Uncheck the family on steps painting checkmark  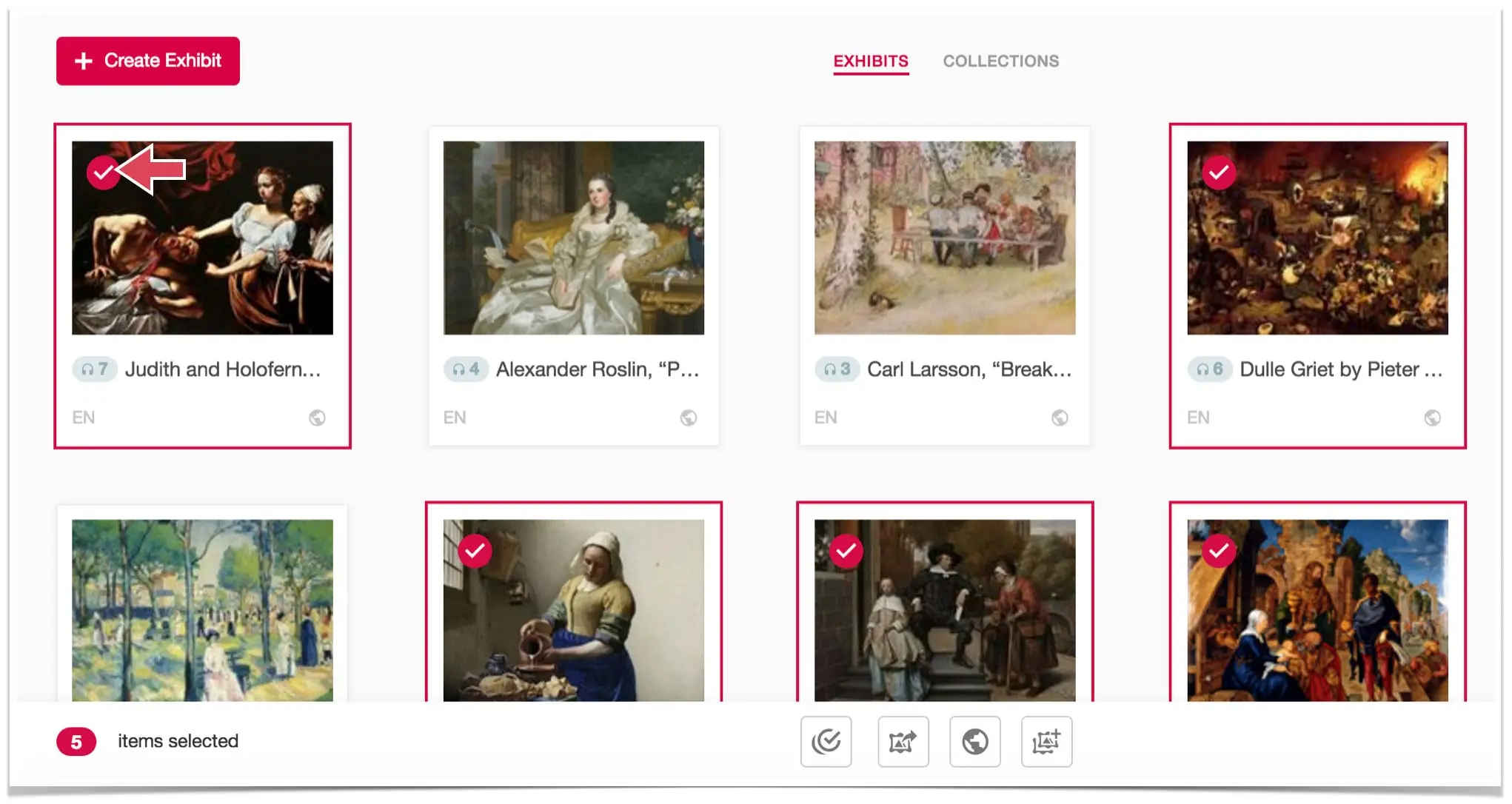click(x=846, y=551)
